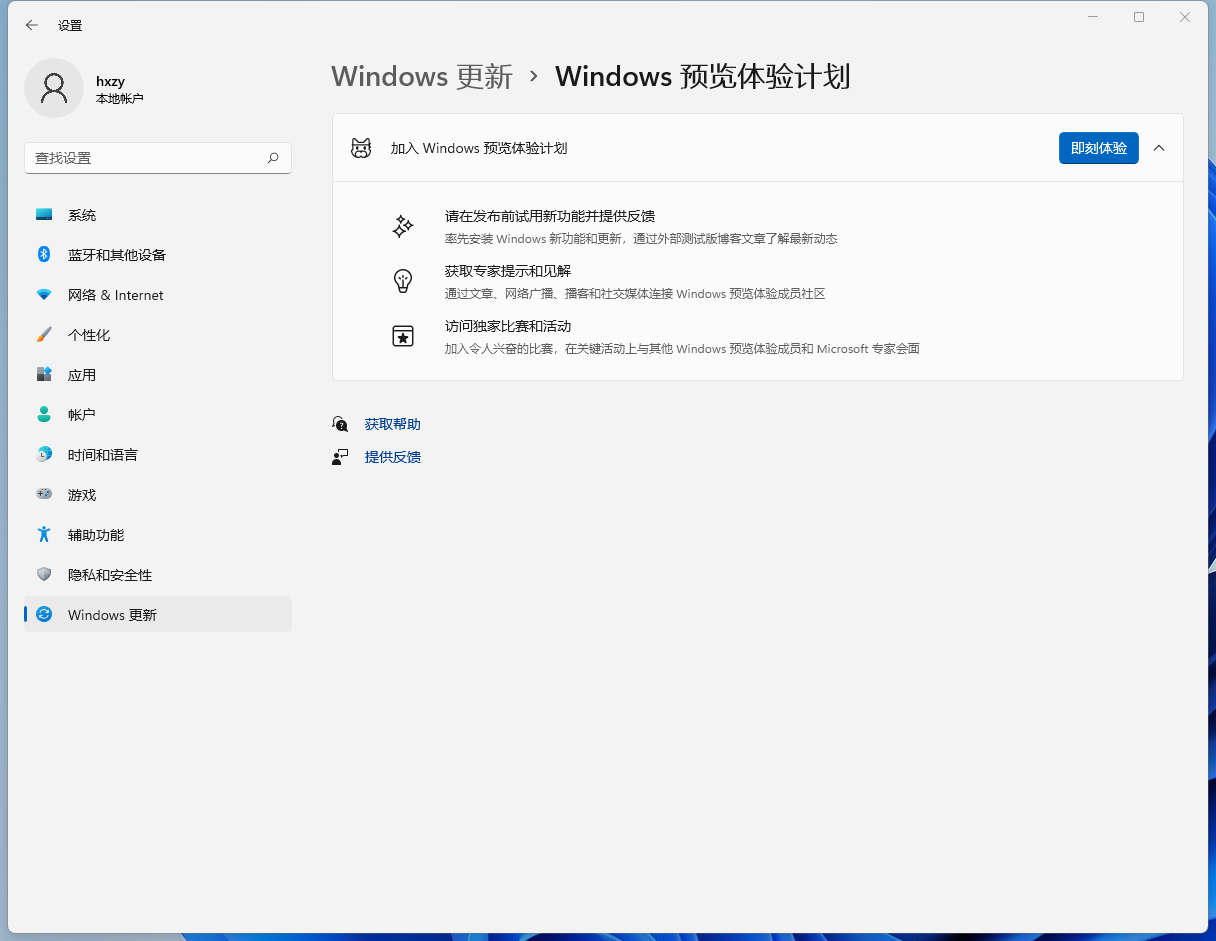Click the hxzy account name
The height and width of the screenshot is (941, 1216).
coord(110,81)
